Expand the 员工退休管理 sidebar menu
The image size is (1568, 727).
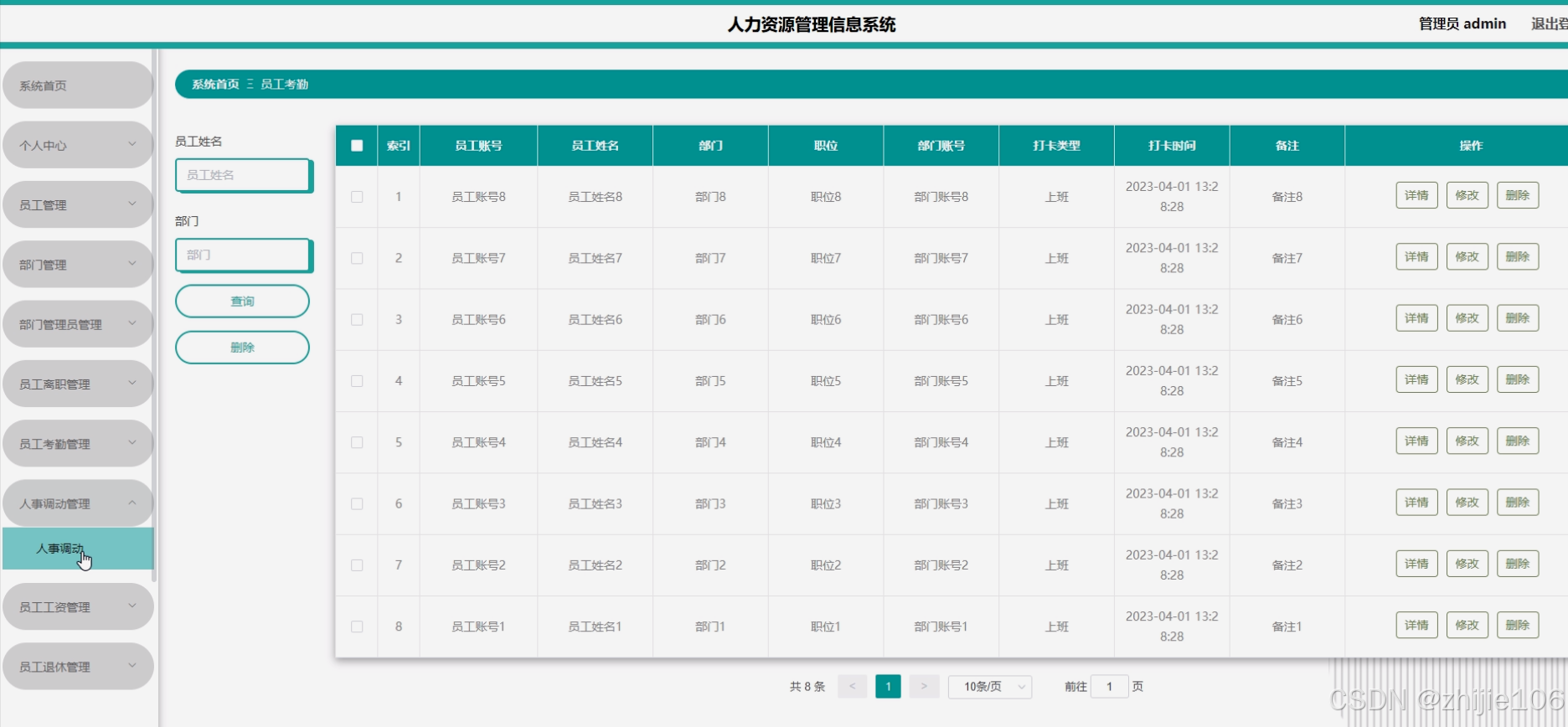click(x=78, y=667)
